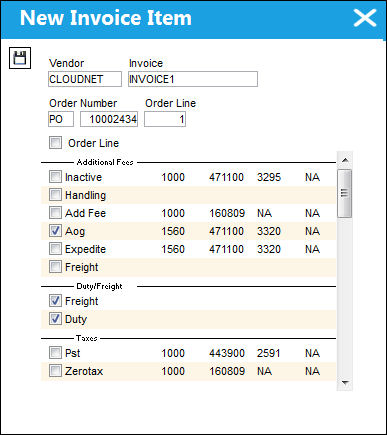Screen dimensions: 387x435
Task: Click the Zerotax row label
Action: tap(84, 371)
